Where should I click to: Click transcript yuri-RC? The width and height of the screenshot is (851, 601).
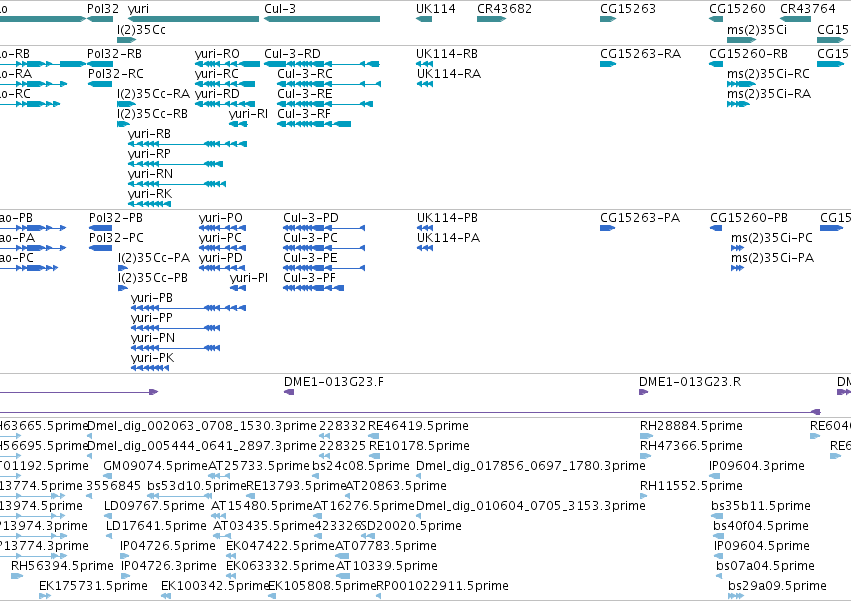tap(225, 84)
